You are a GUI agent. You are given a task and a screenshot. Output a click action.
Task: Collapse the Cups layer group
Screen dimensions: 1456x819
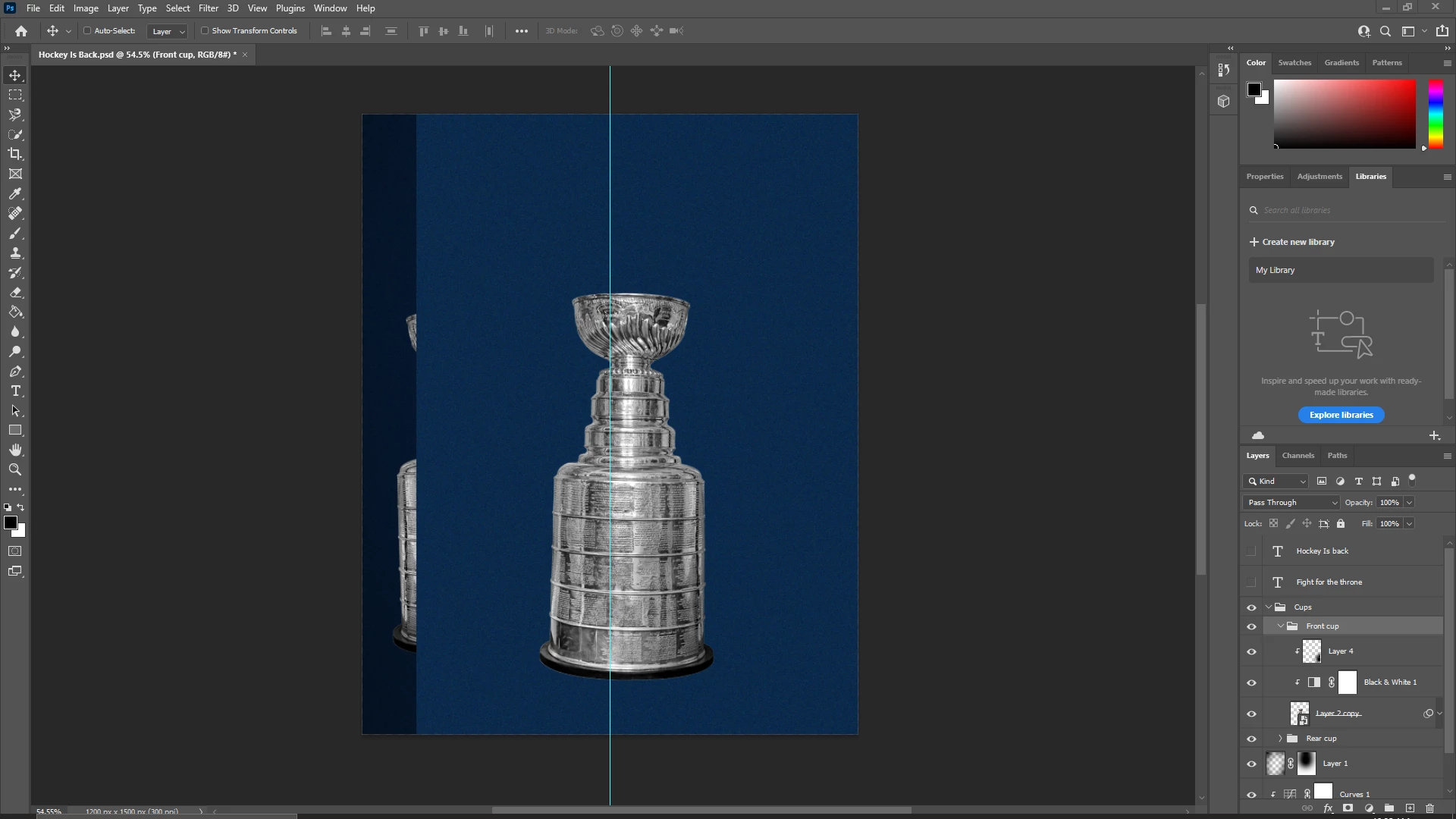[1269, 607]
